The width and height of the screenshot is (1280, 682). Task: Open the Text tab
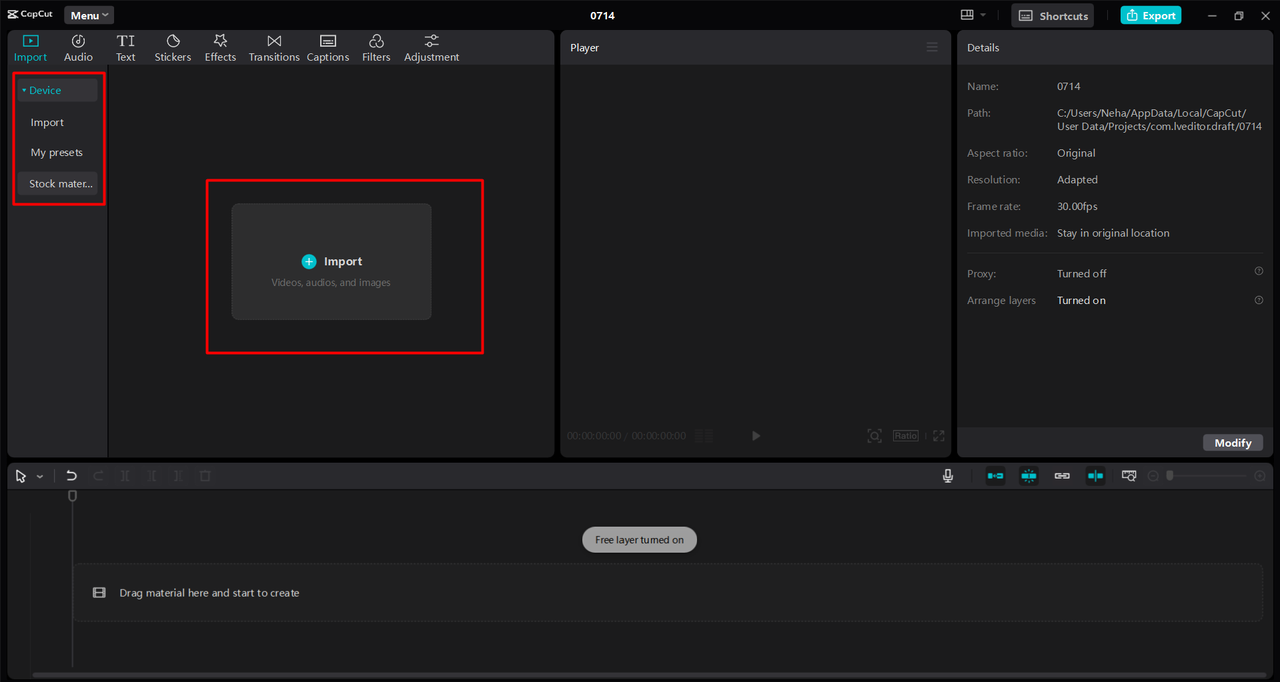pos(125,48)
